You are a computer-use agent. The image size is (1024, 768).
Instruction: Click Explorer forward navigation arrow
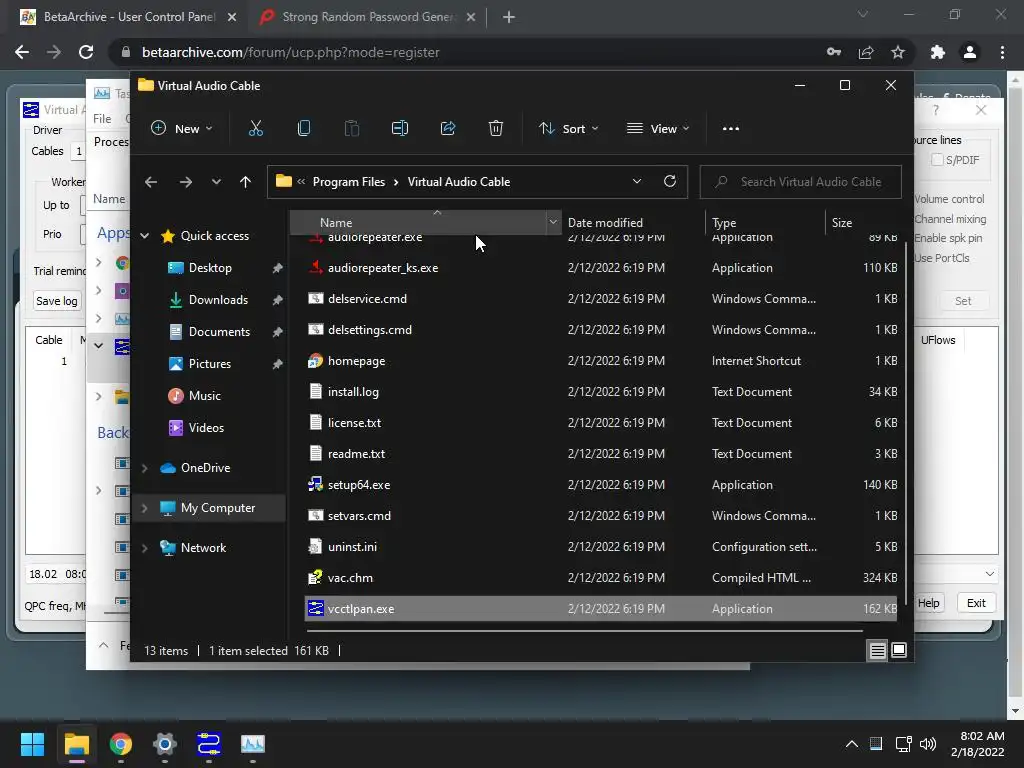[x=185, y=182]
